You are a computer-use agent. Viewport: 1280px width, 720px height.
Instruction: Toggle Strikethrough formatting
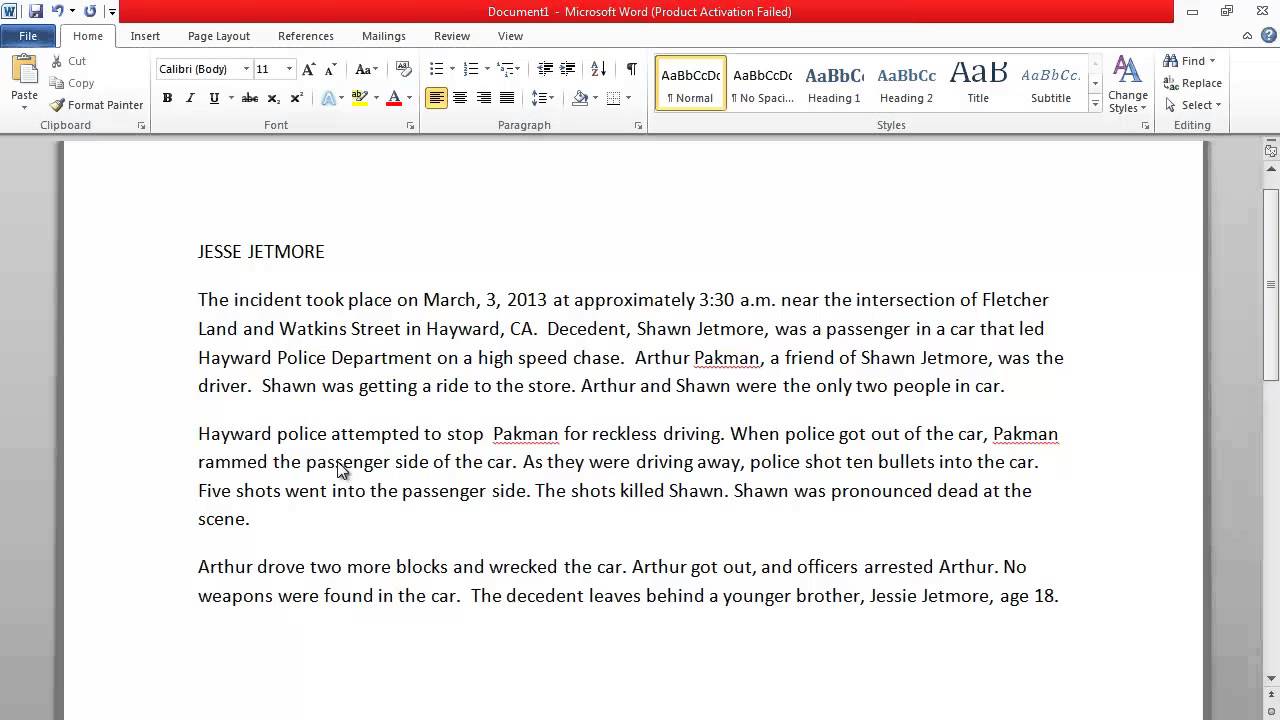(250, 98)
